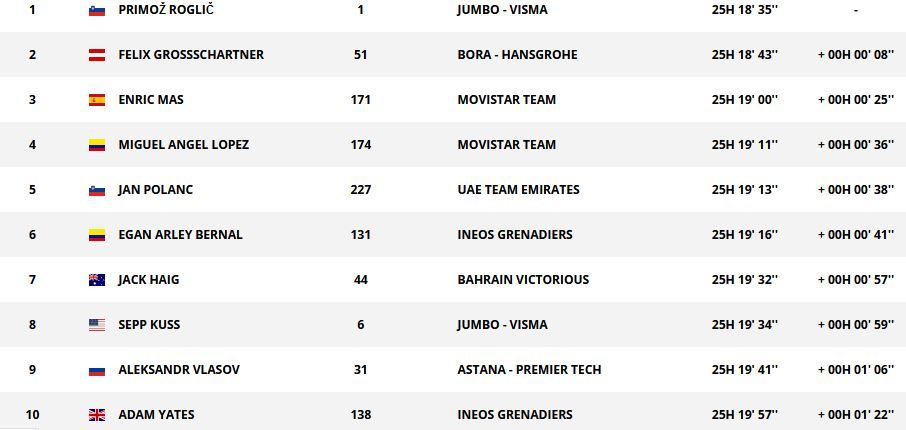This screenshot has height=430, width=906.
Task: Click the Colombian flag beside Miguel Angel Lopez
Action: [x=96, y=145]
